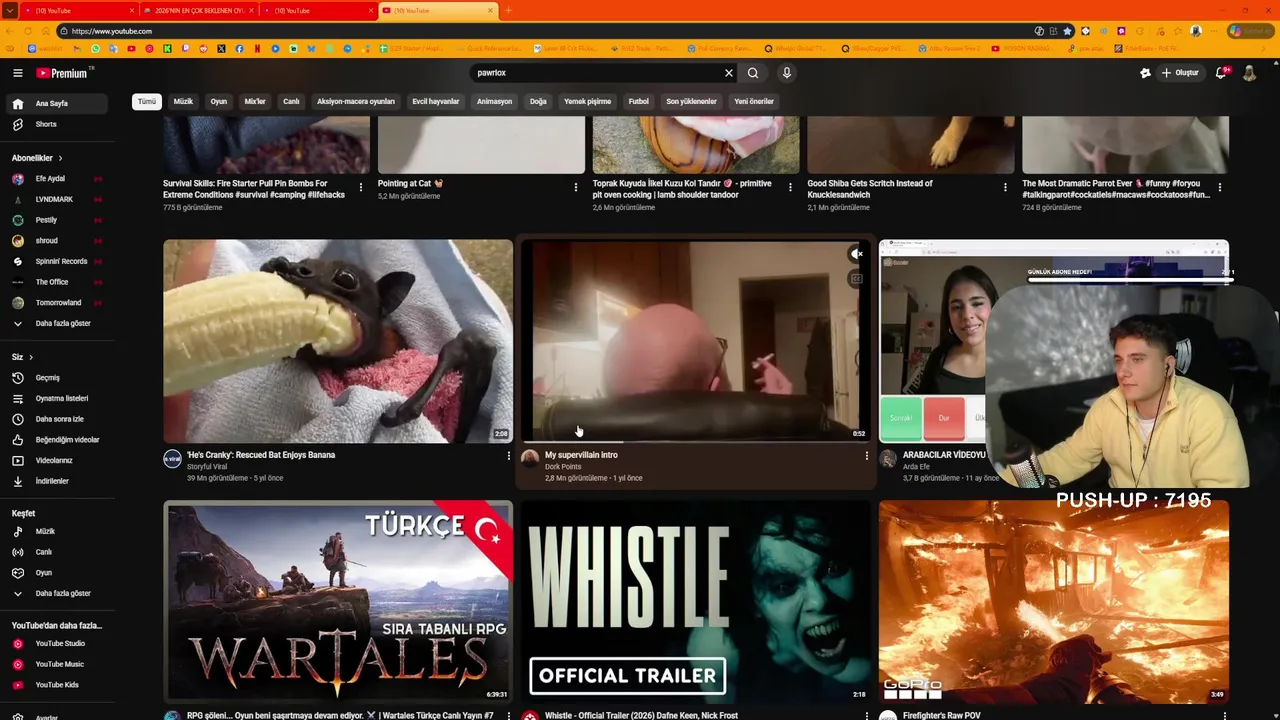Select the Oyun filter chip
The height and width of the screenshot is (720, 1280).
click(x=219, y=101)
